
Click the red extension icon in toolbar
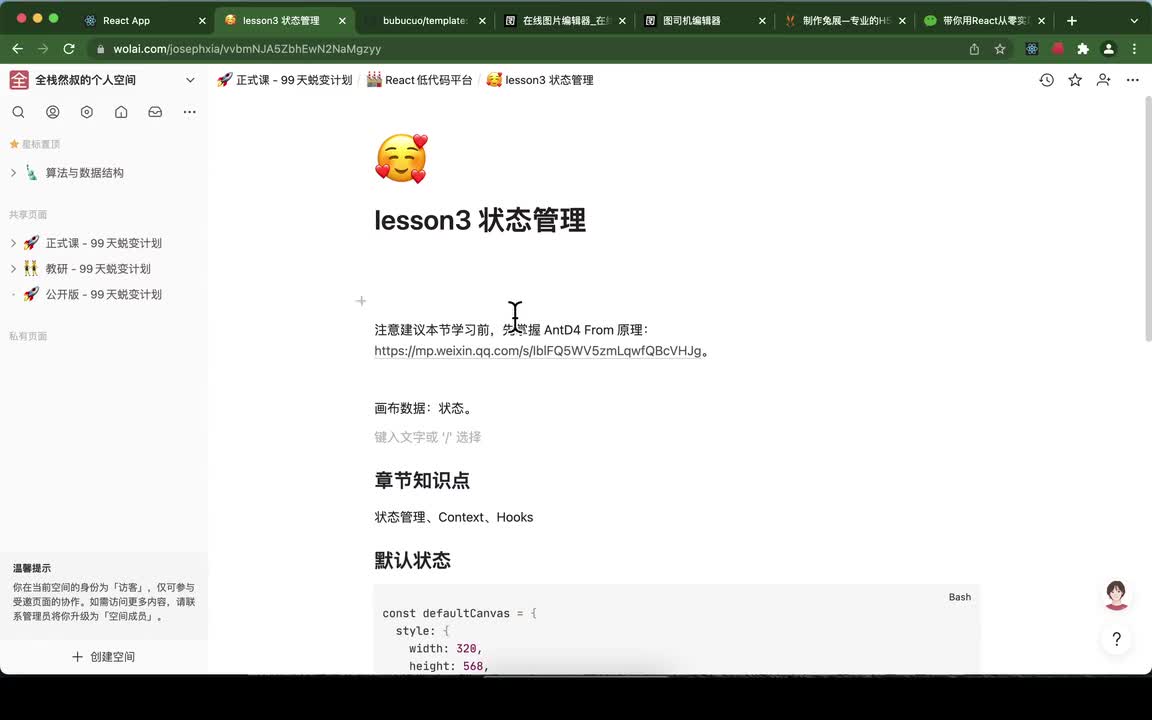pos(1057,49)
